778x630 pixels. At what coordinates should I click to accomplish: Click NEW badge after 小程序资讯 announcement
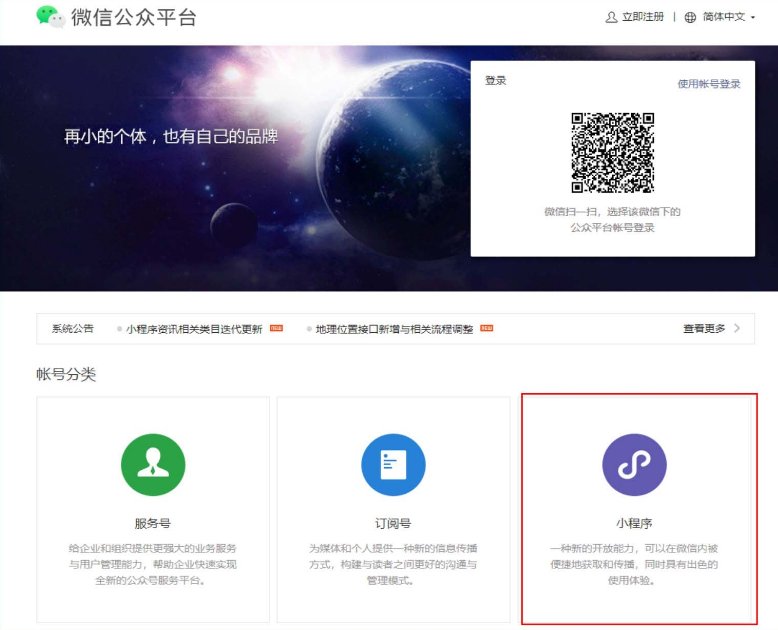click(276, 328)
